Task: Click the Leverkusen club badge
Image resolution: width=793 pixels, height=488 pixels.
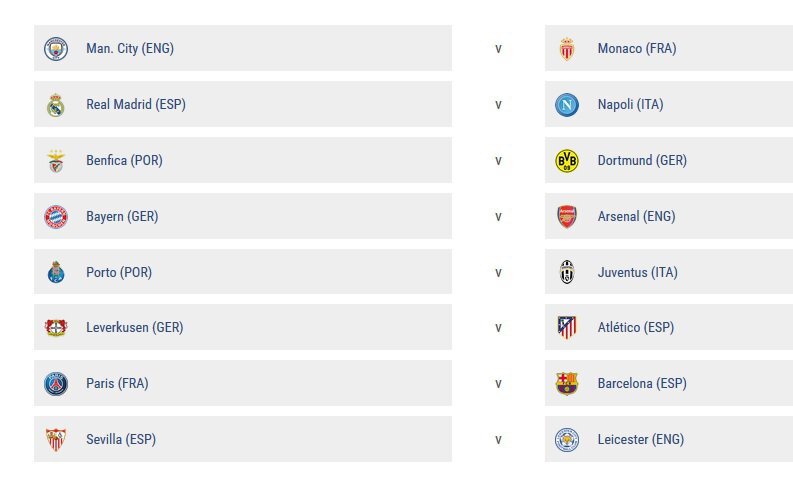Action: [56, 328]
